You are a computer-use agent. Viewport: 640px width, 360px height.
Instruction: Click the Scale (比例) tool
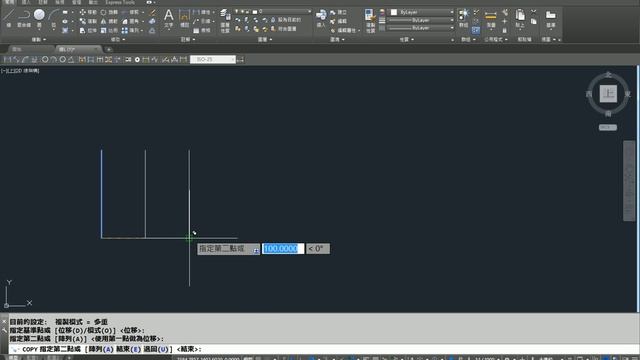(x=109, y=30)
